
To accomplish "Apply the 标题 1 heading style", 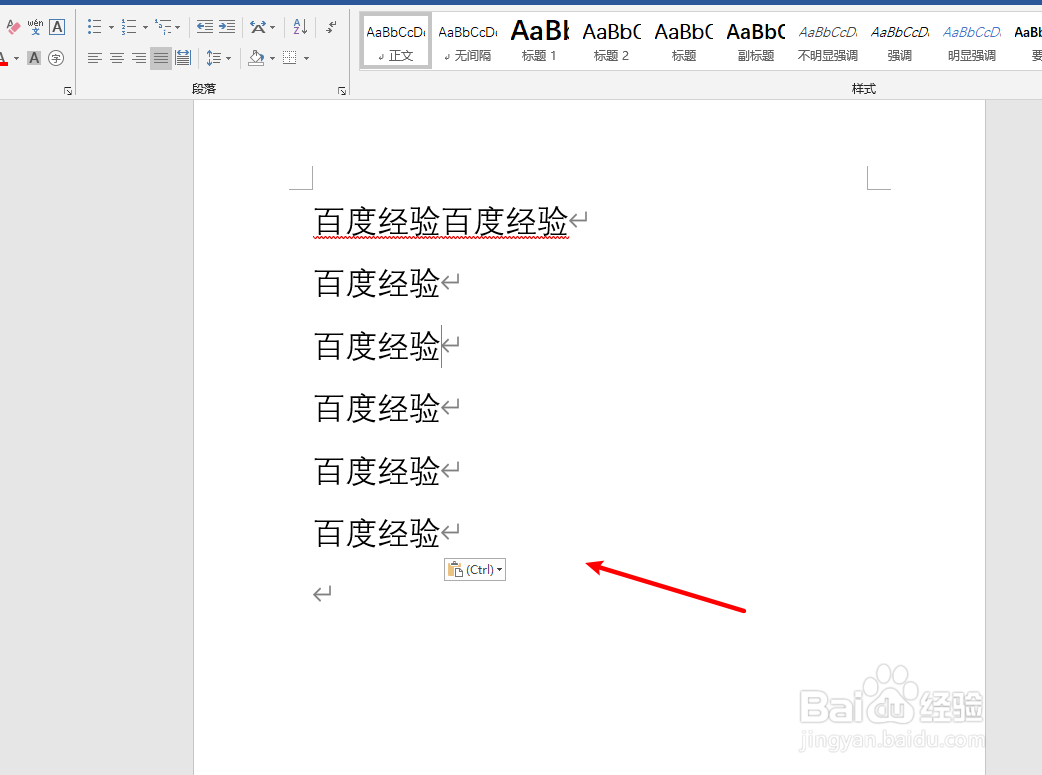I will [x=539, y=42].
